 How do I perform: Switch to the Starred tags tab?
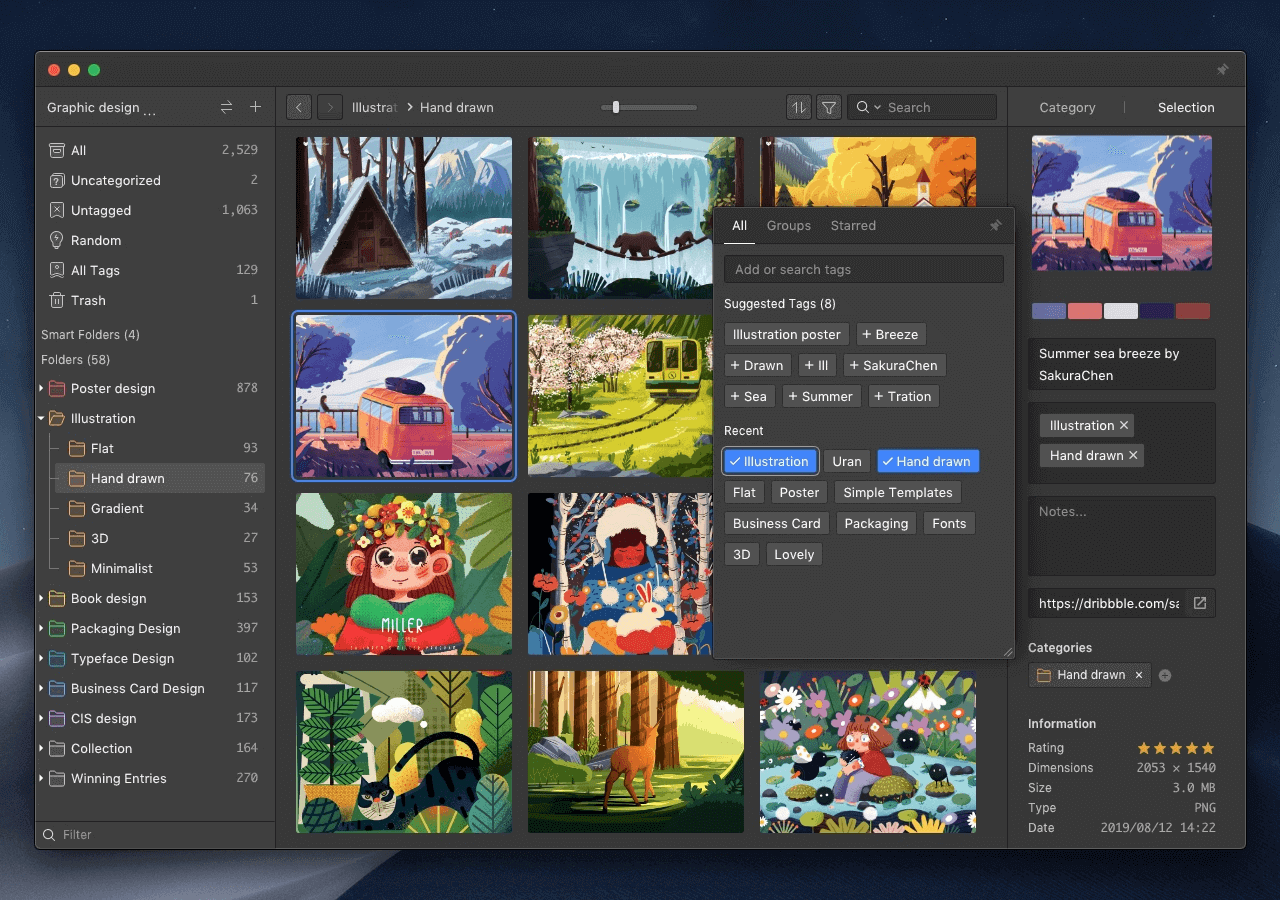853,225
